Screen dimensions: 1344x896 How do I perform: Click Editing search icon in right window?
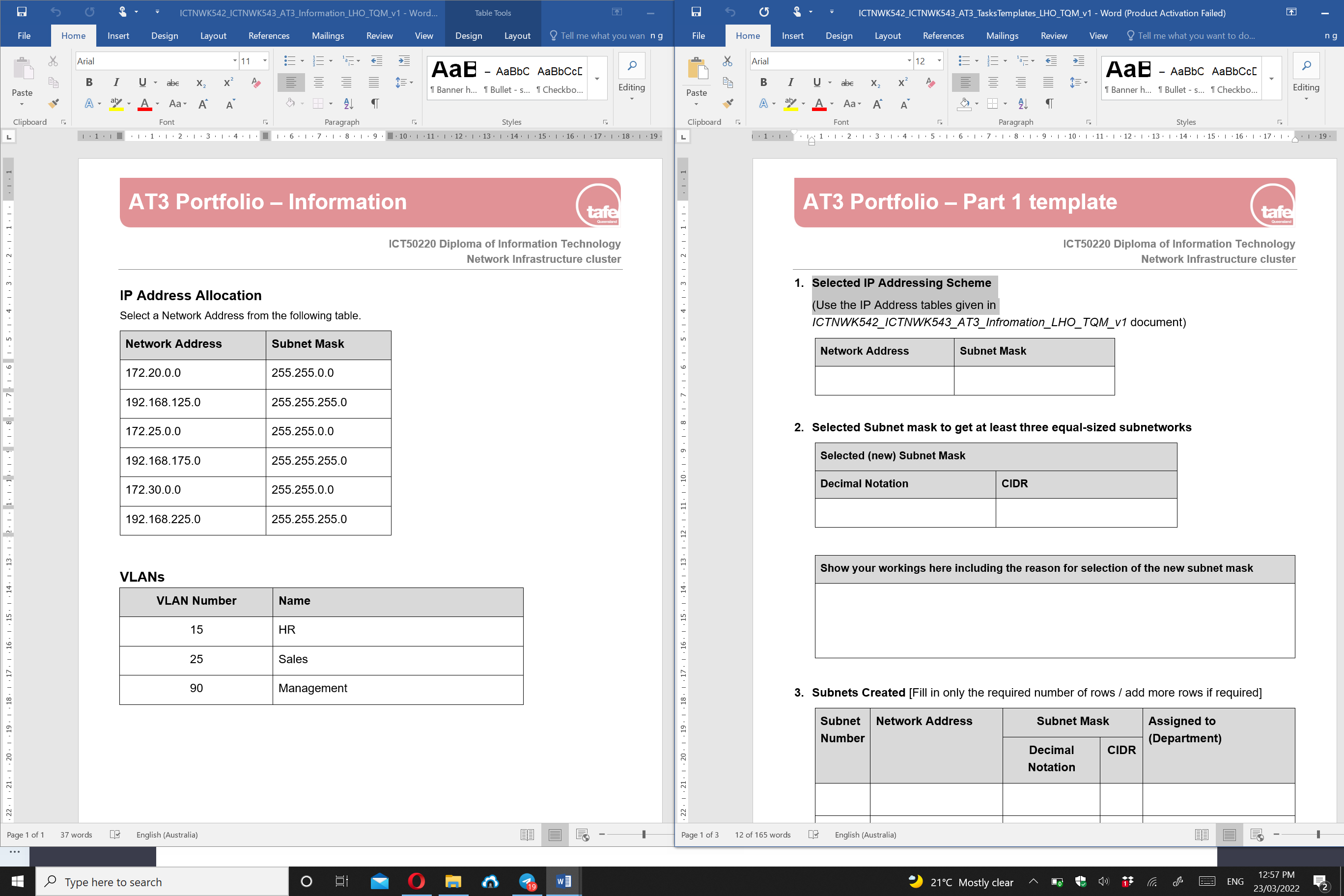tap(1306, 66)
